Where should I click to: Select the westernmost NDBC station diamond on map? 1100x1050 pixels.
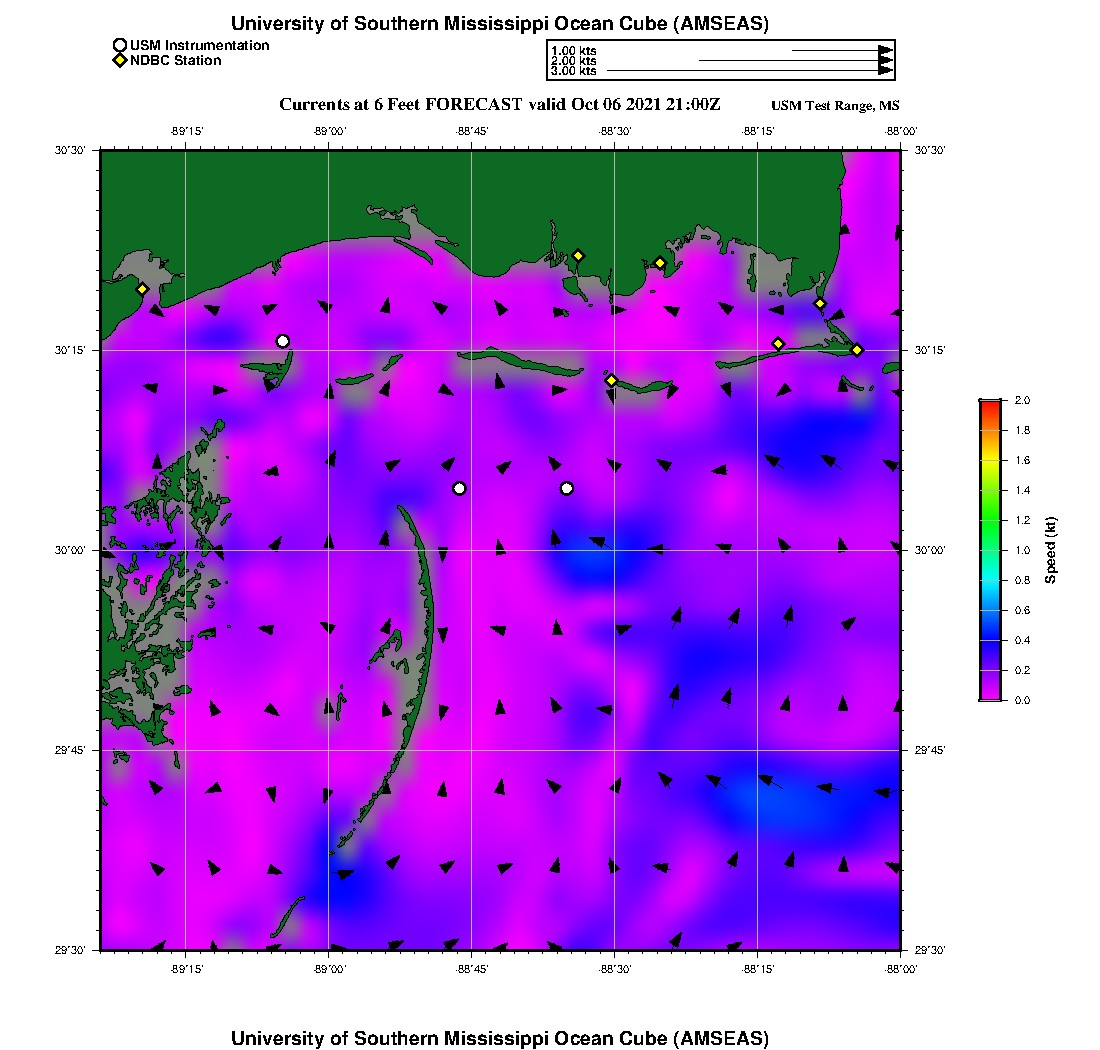coord(142,289)
